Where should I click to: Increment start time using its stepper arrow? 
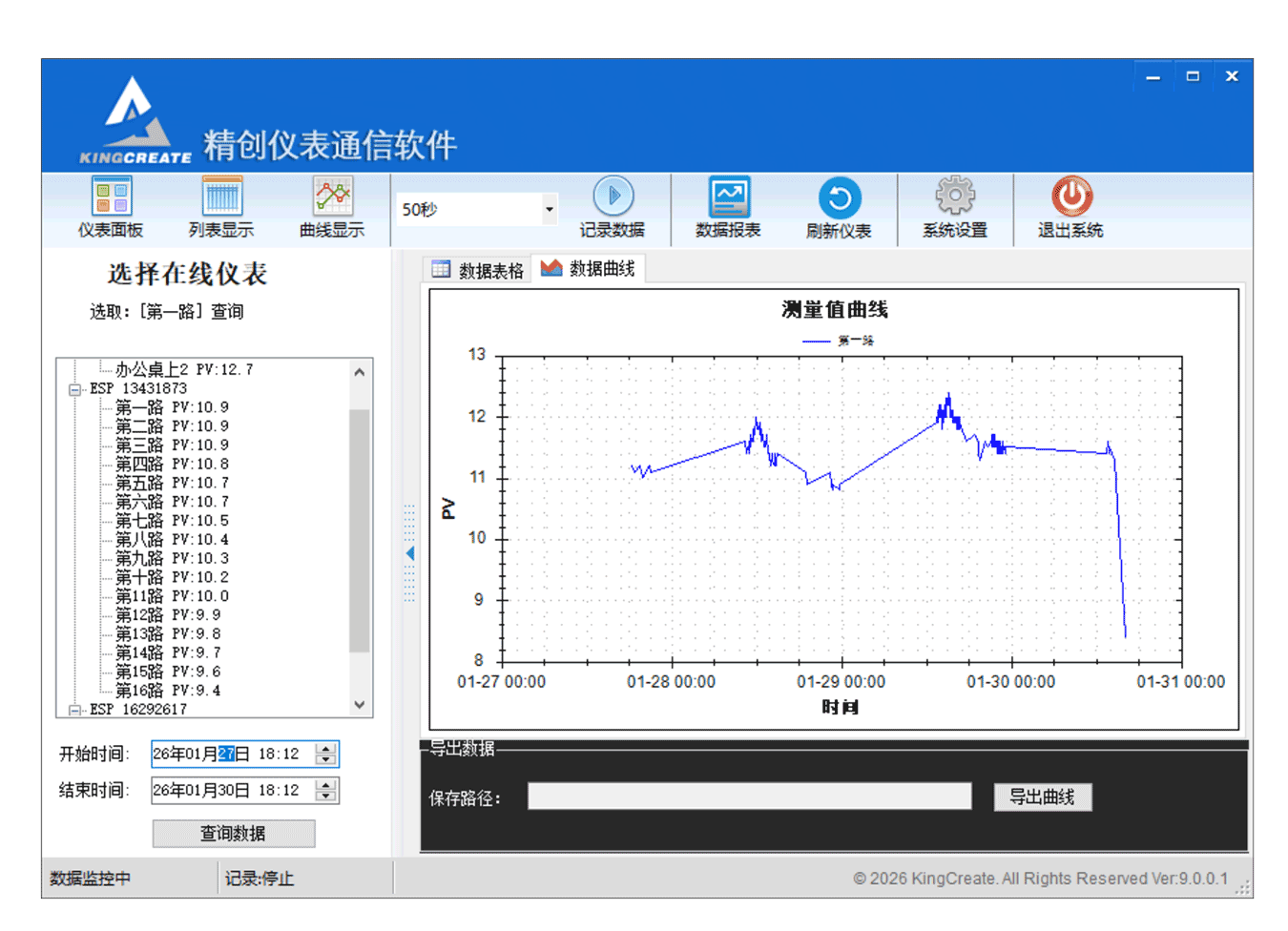(x=324, y=748)
